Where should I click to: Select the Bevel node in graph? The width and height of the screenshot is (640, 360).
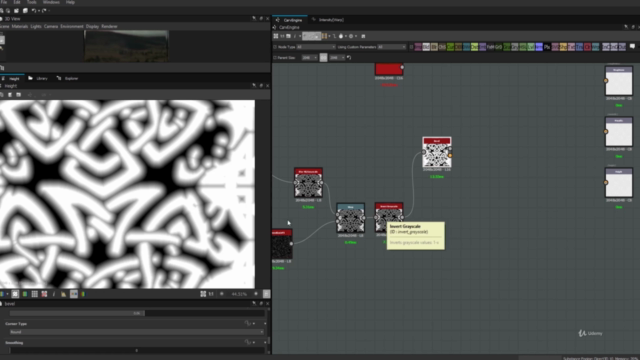coord(437,152)
